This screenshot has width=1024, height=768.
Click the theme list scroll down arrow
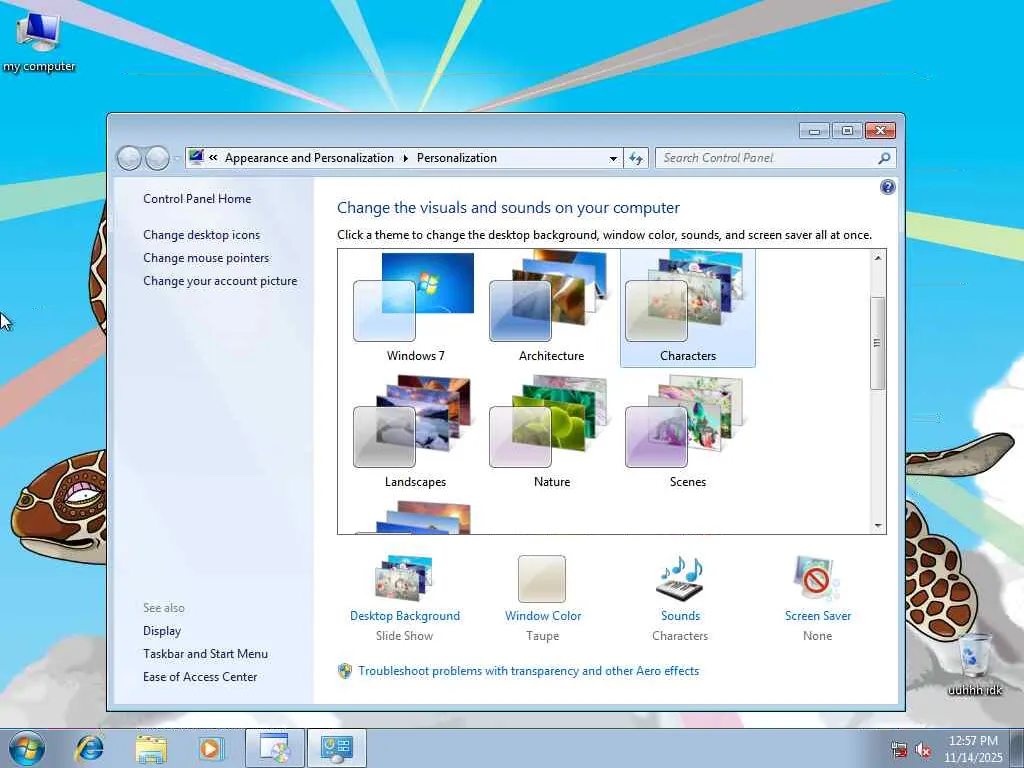[x=878, y=526]
